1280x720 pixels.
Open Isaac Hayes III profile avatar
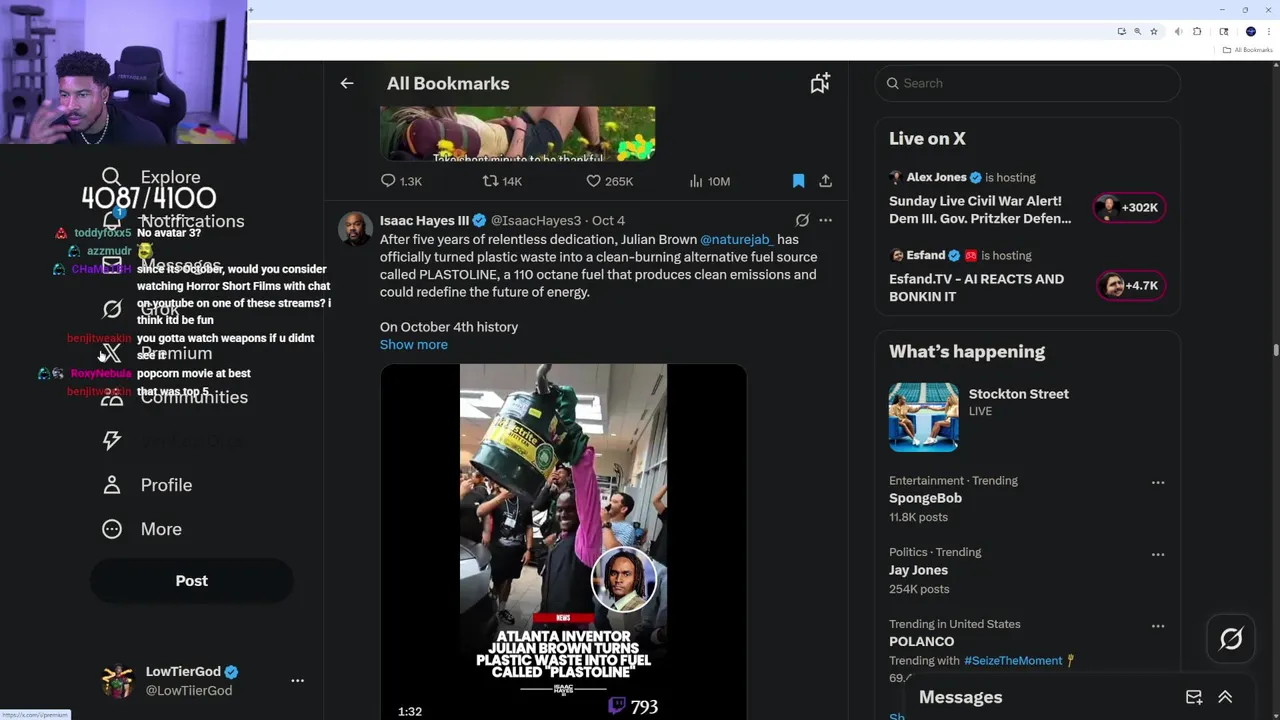click(x=355, y=229)
